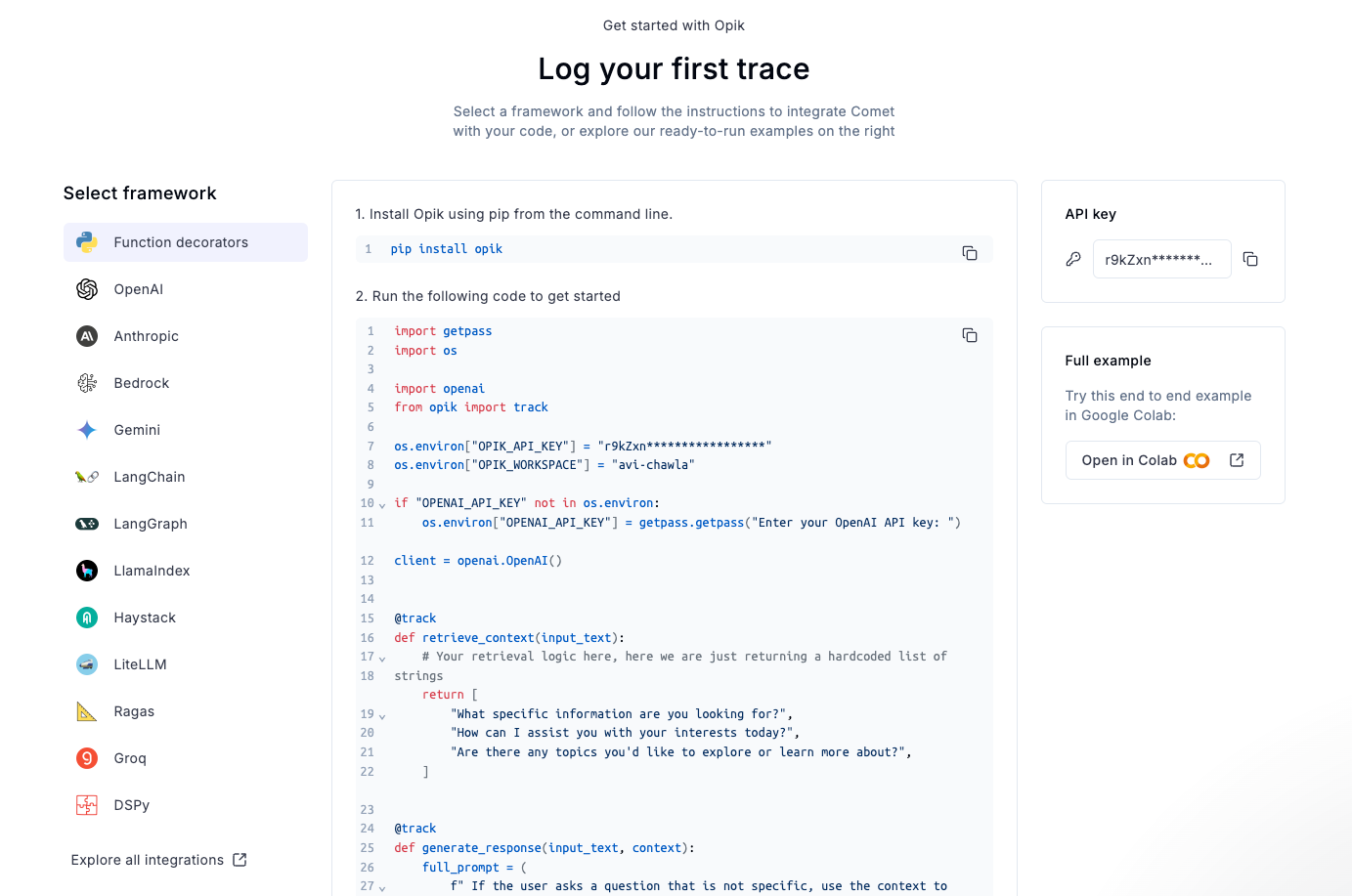Click 'pip install opik' command text
Screen dimensions: 1352x896
point(447,249)
